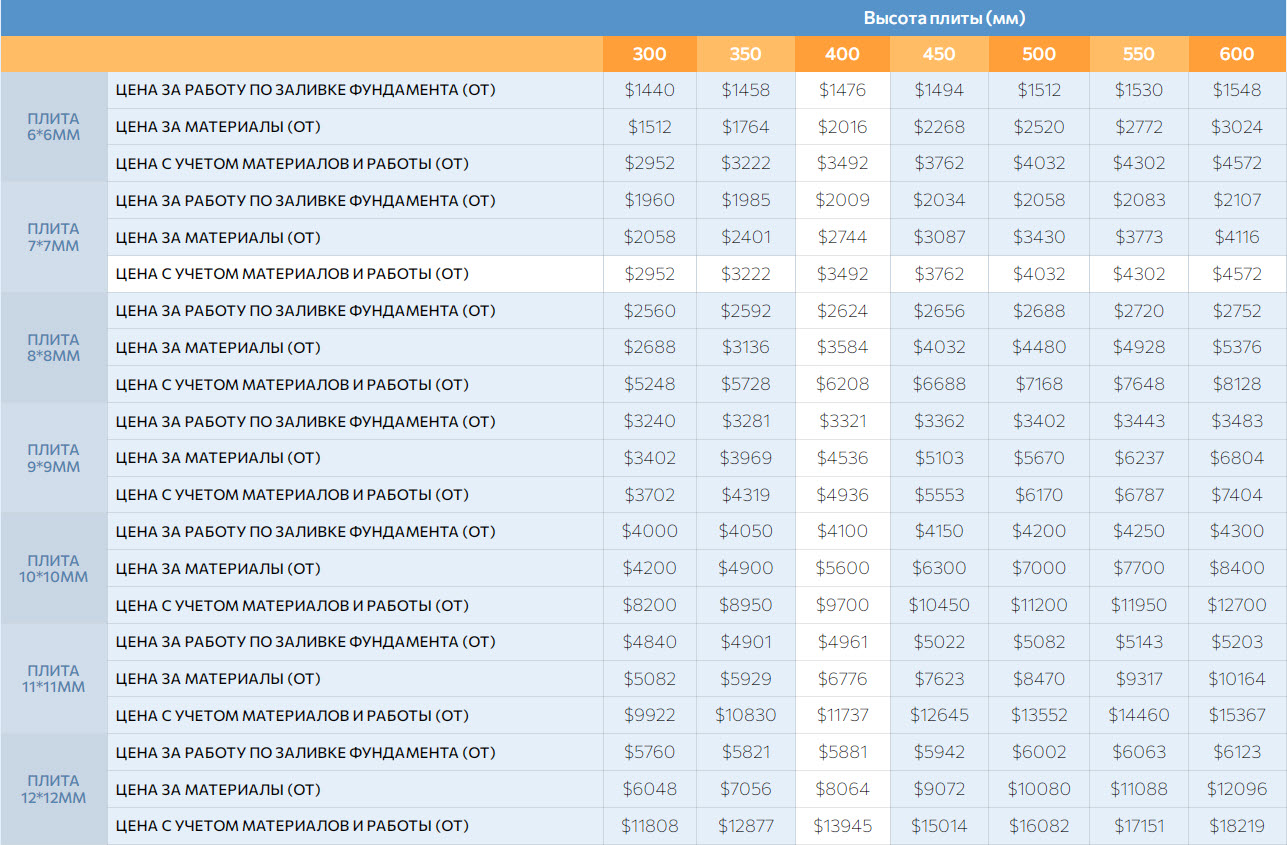Click the $1960 price cell
Viewport: 1287px width, 845px height.
650,200
